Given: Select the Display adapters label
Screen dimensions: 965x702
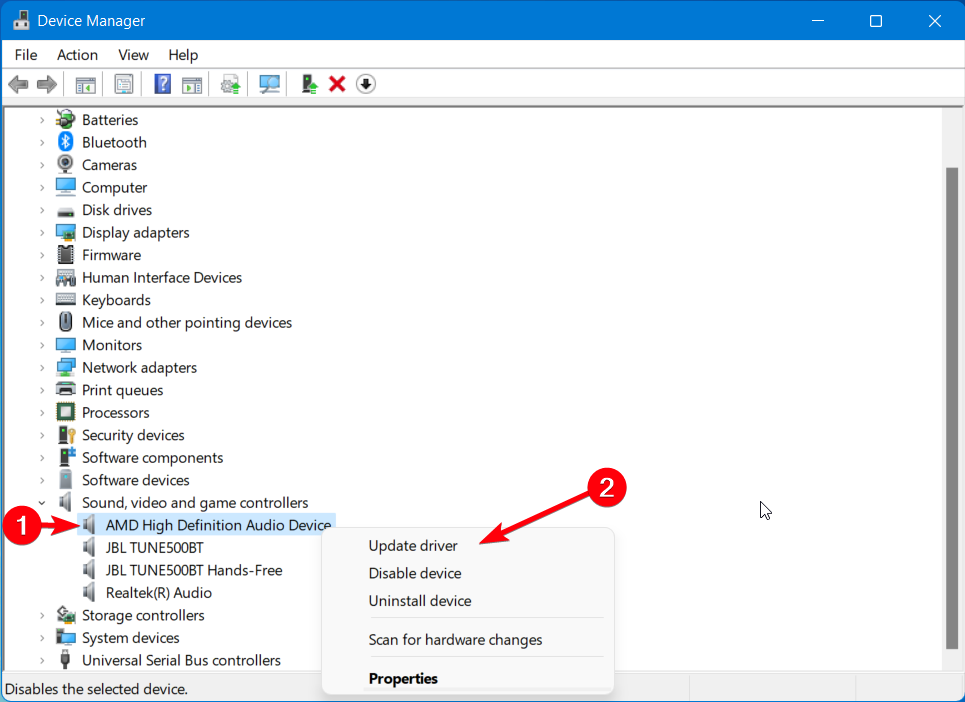Looking at the screenshot, I should [135, 233].
